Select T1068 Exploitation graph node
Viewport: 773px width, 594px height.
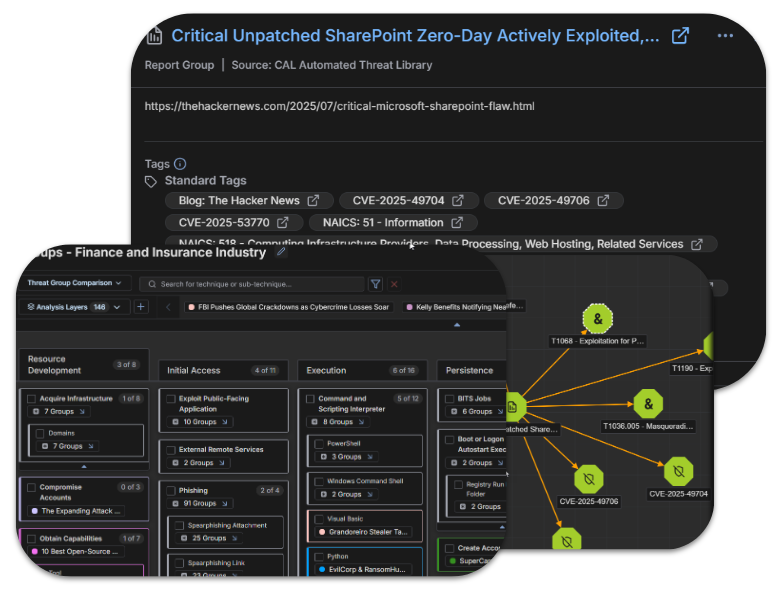click(x=597, y=319)
